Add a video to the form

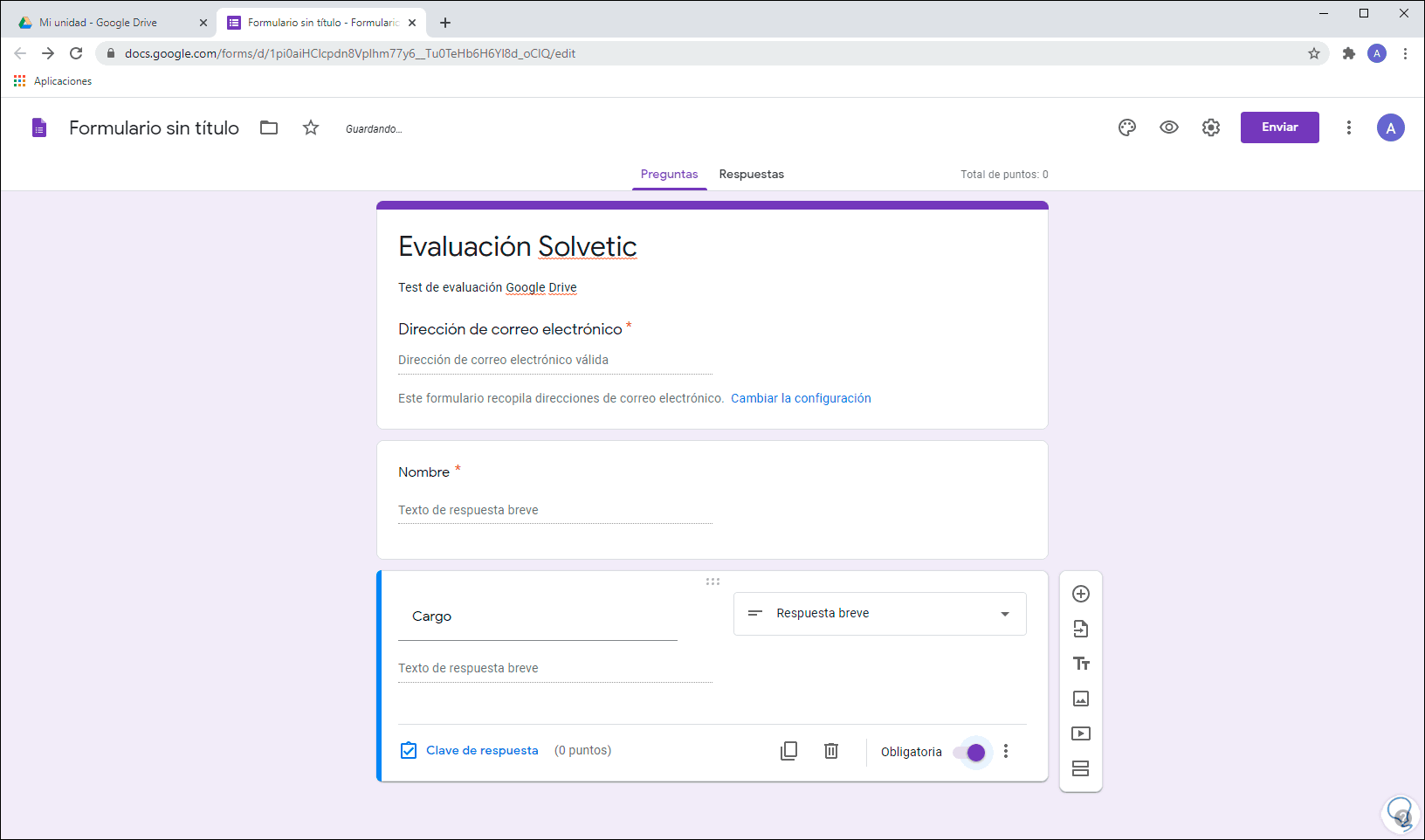coord(1081,733)
